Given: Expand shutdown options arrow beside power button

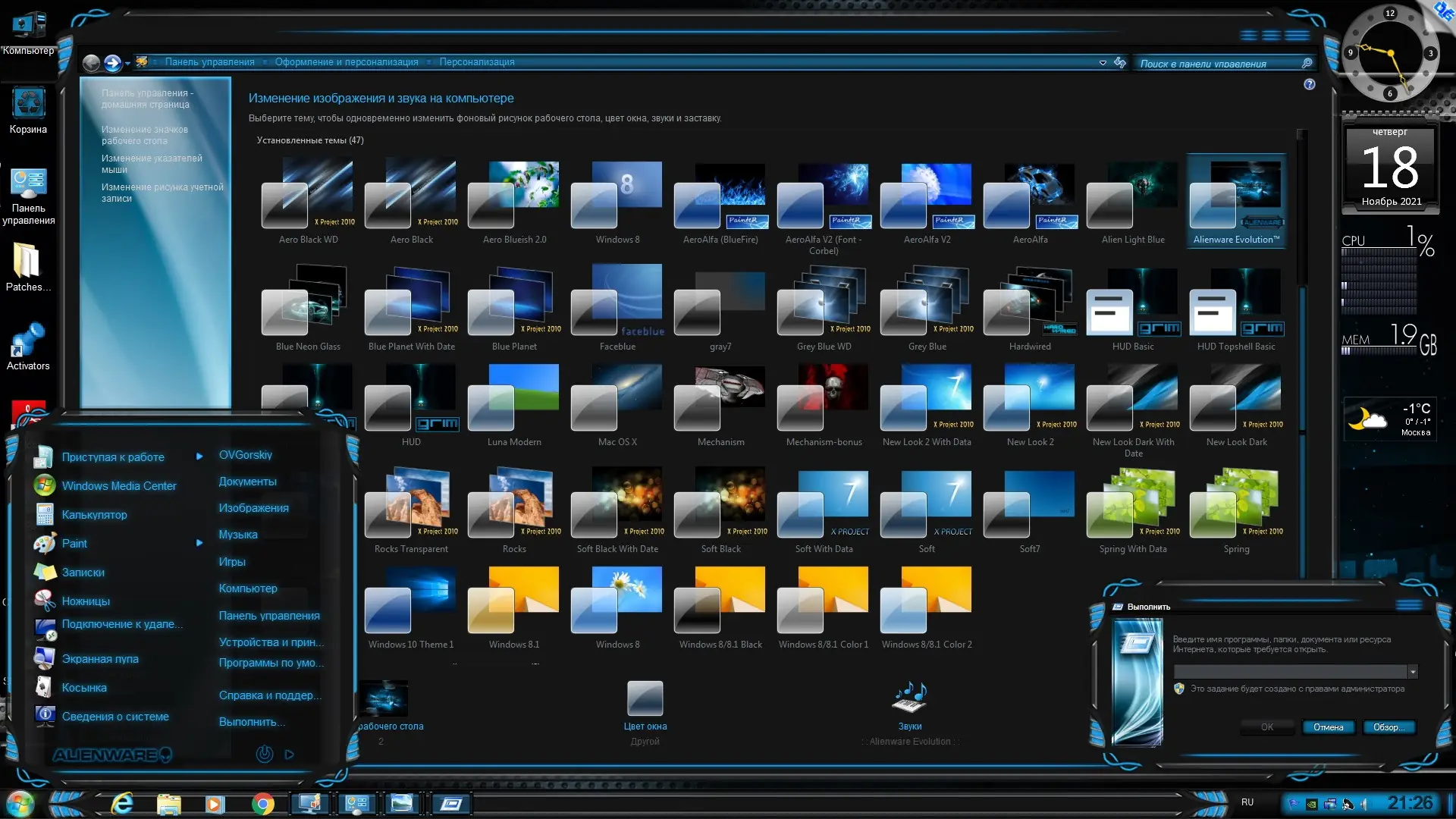Looking at the screenshot, I should 289,755.
